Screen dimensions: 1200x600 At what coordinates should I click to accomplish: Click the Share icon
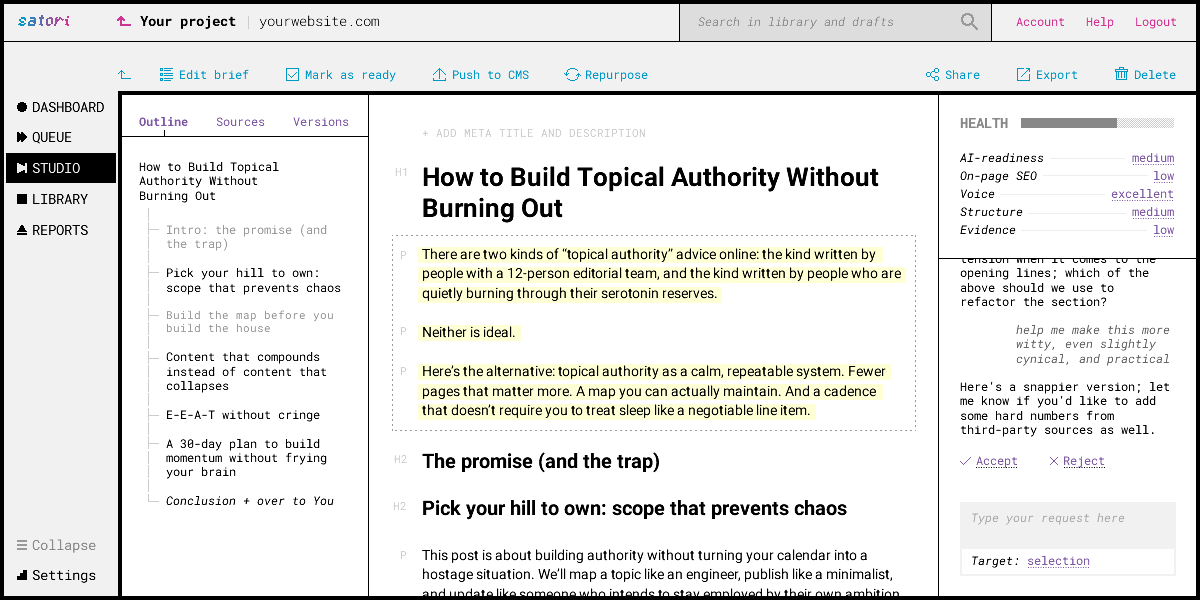click(x=932, y=75)
